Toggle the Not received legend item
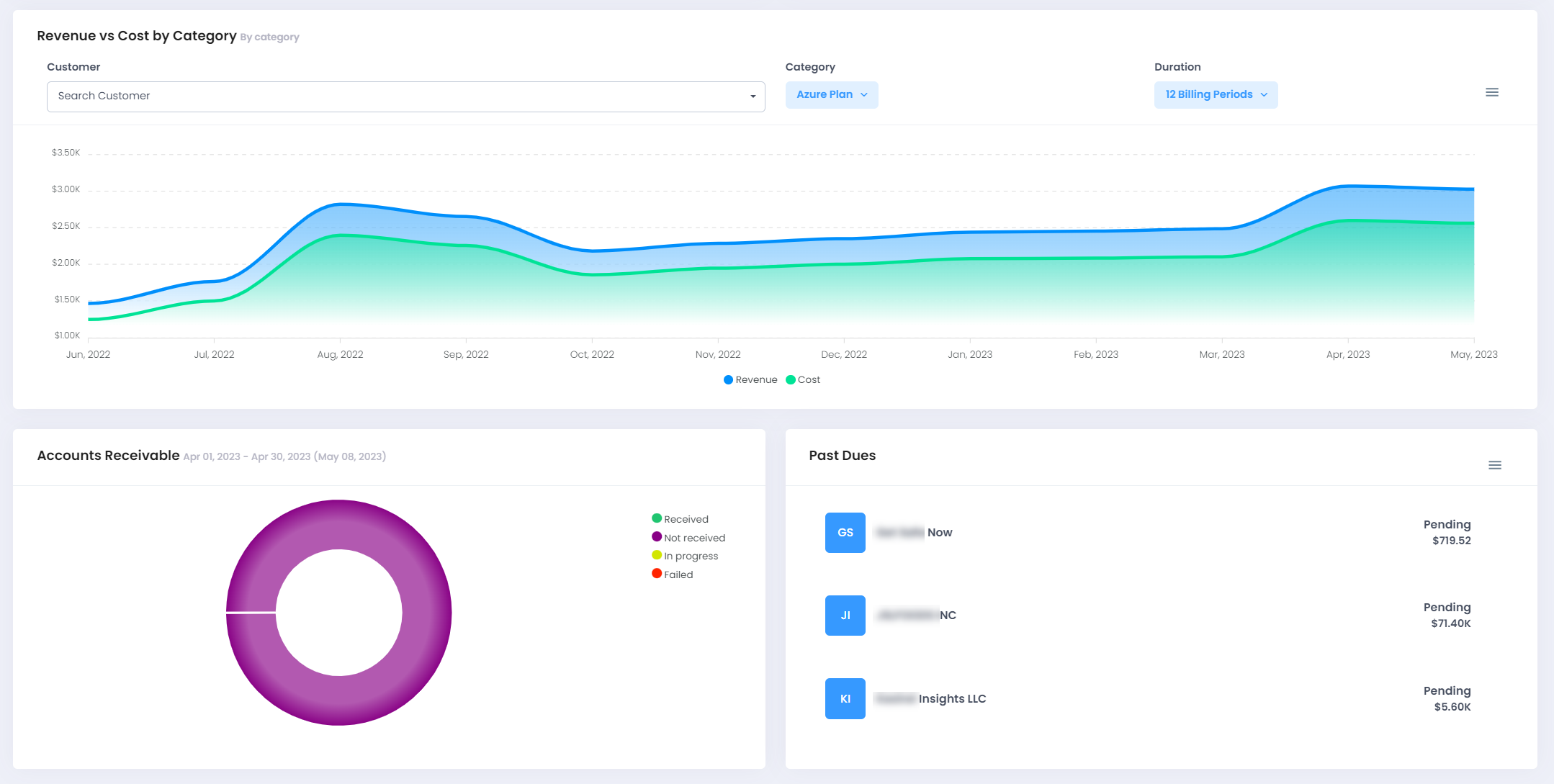Viewport: 1554px width, 784px height. [x=688, y=538]
